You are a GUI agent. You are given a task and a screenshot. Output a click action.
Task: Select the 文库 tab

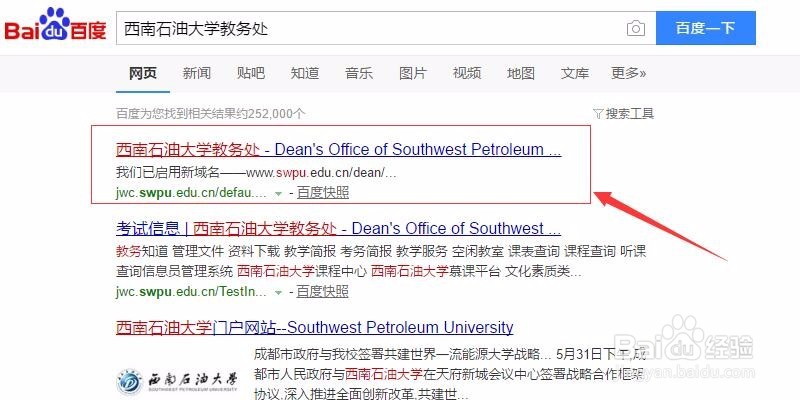click(574, 73)
